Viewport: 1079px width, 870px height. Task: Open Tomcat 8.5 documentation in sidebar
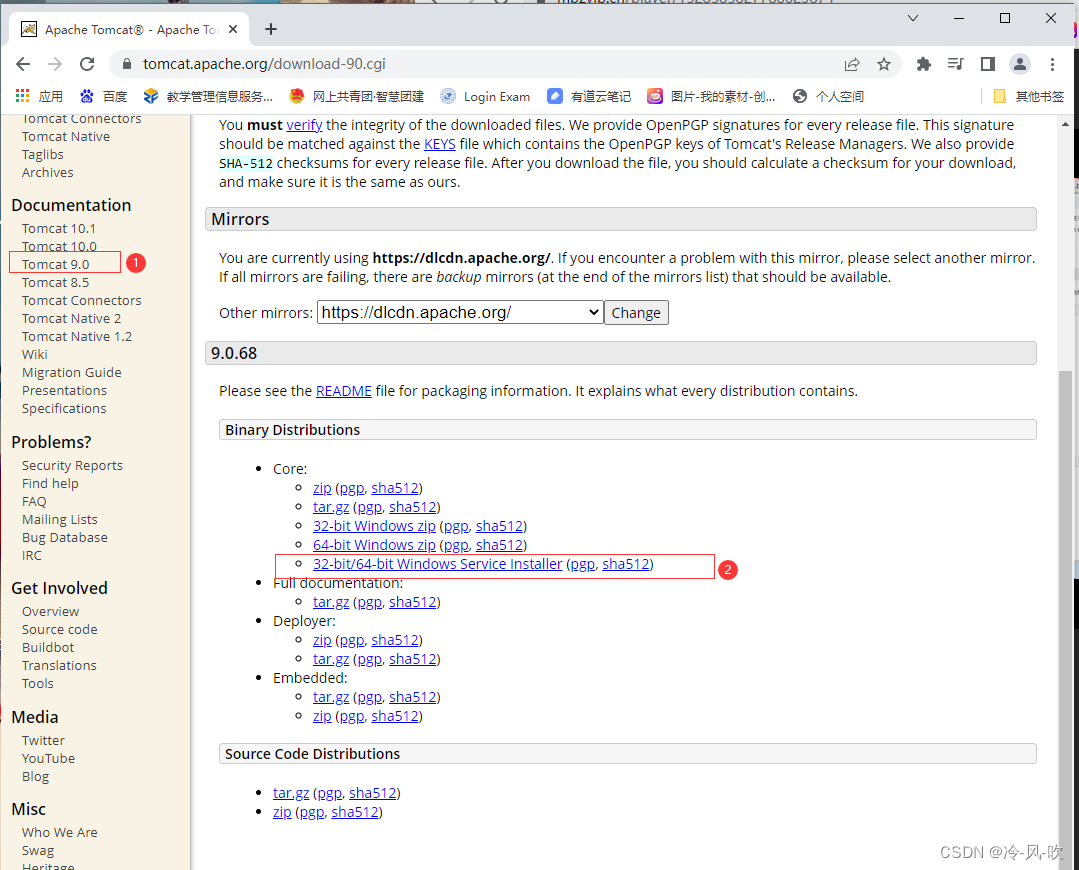click(x=56, y=282)
